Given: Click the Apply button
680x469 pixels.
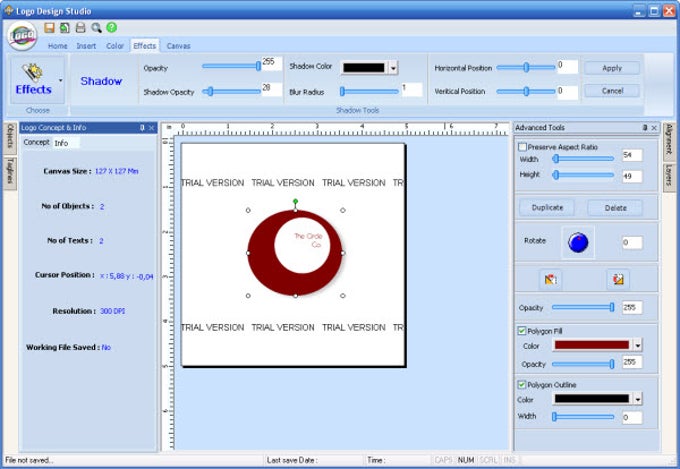Looking at the screenshot, I should (x=612, y=68).
